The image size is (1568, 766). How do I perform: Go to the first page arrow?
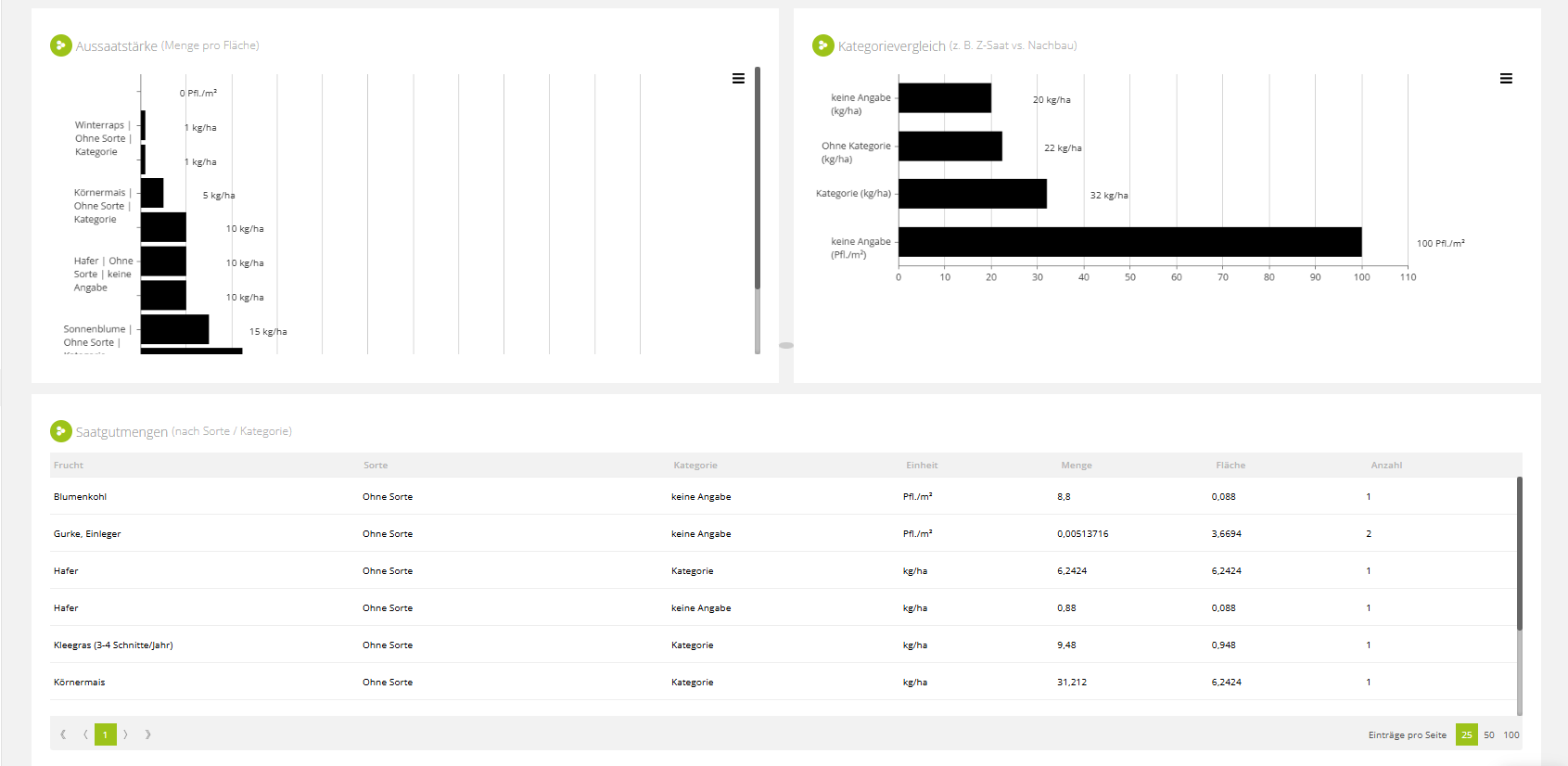(x=63, y=734)
